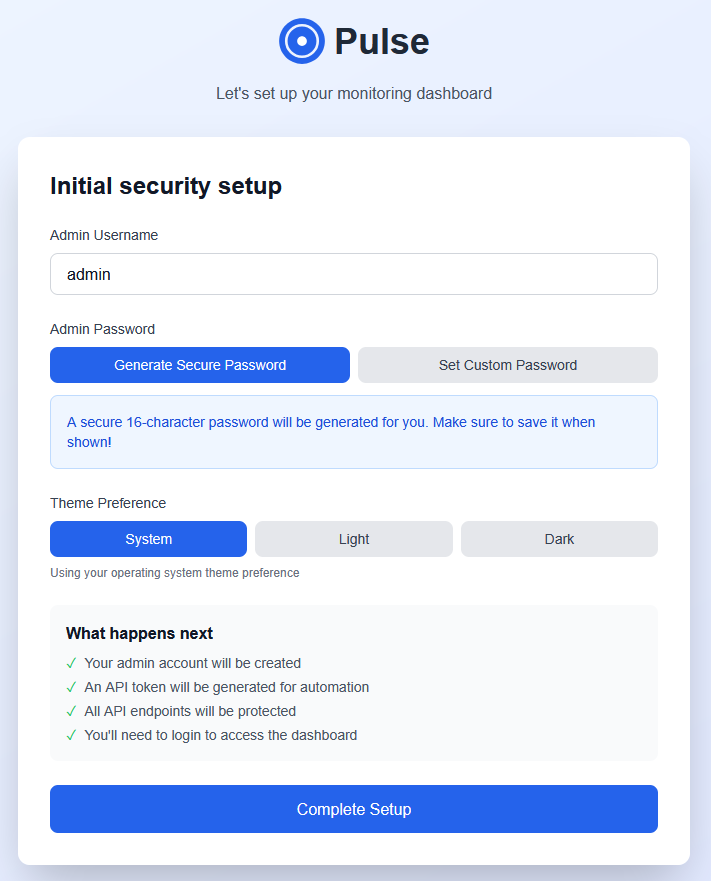Click the checkmark next to API token item
Image resolution: width=711 pixels, height=881 pixels.
pyautogui.click(x=71, y=687)
